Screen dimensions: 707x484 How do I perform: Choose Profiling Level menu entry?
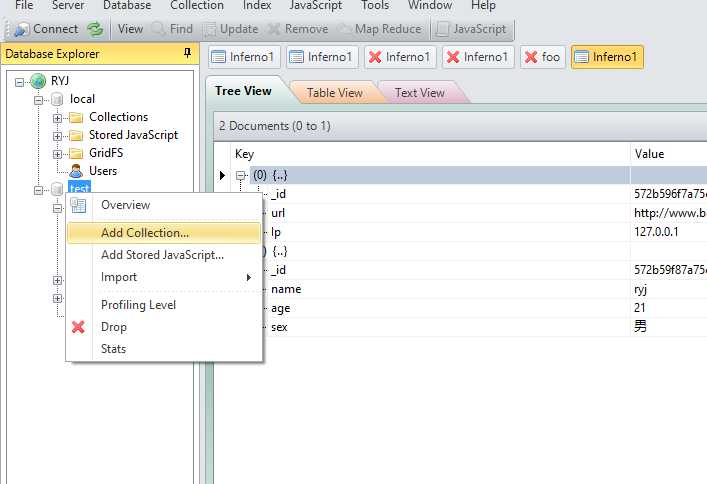tap(164, 305)
